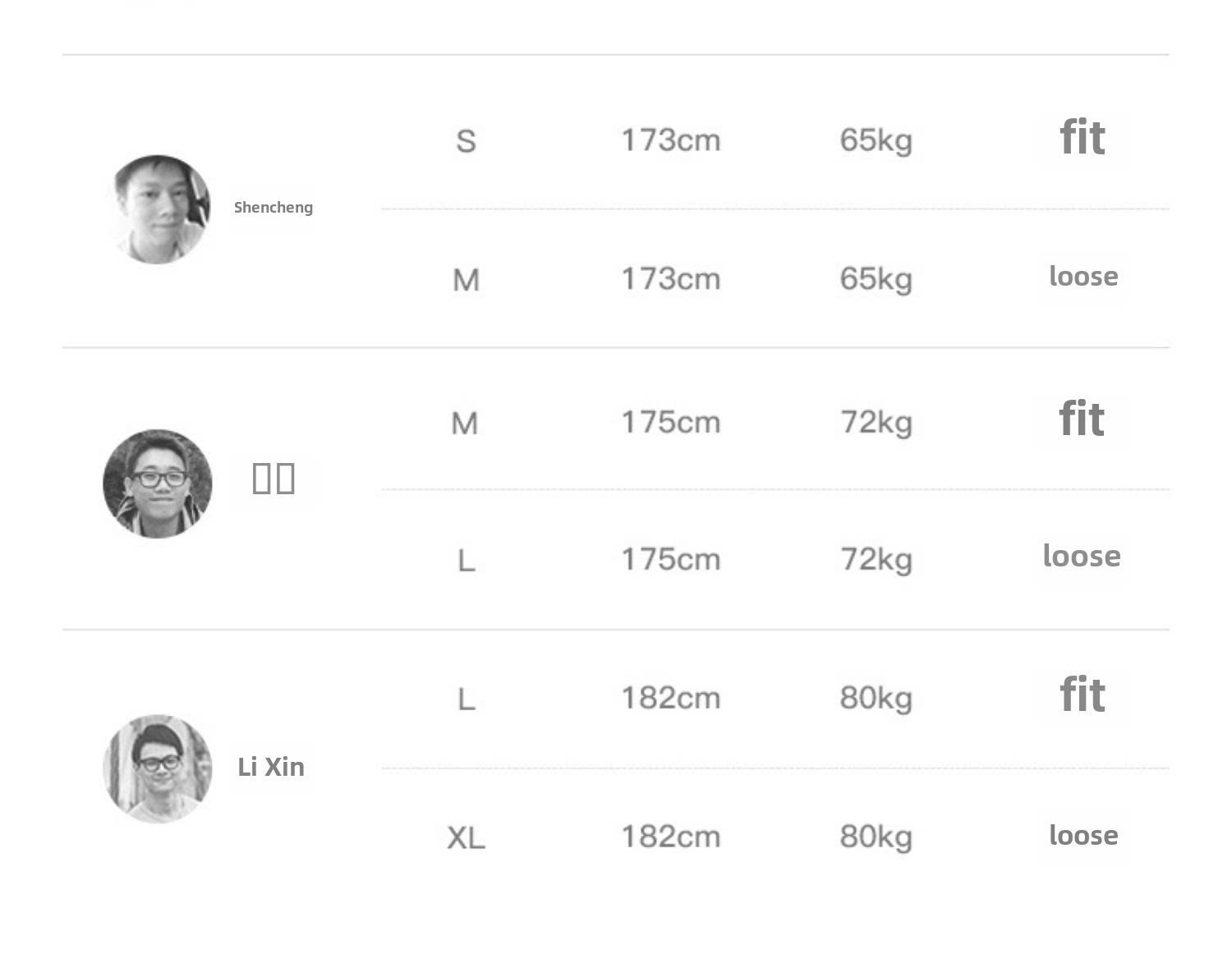Select the Li Xin name label

271,767
